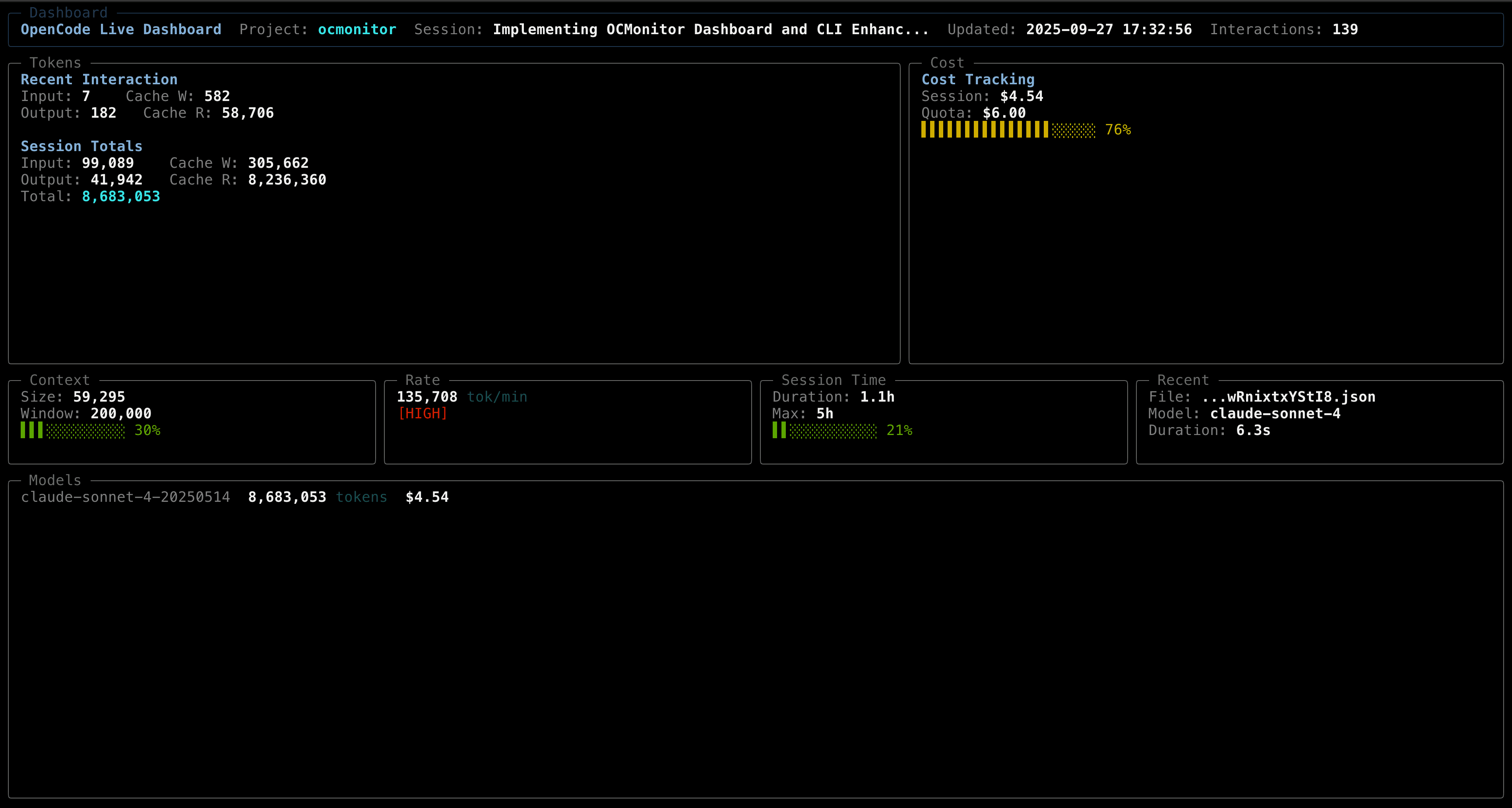Viewport: 1512px width, 808px height.
Task: Select the Tokens panel header
Action: coord(56,63)
